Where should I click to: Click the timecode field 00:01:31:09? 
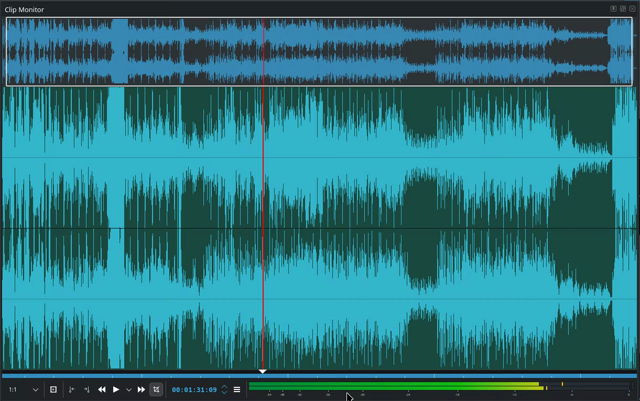click(x=194, y=389)
